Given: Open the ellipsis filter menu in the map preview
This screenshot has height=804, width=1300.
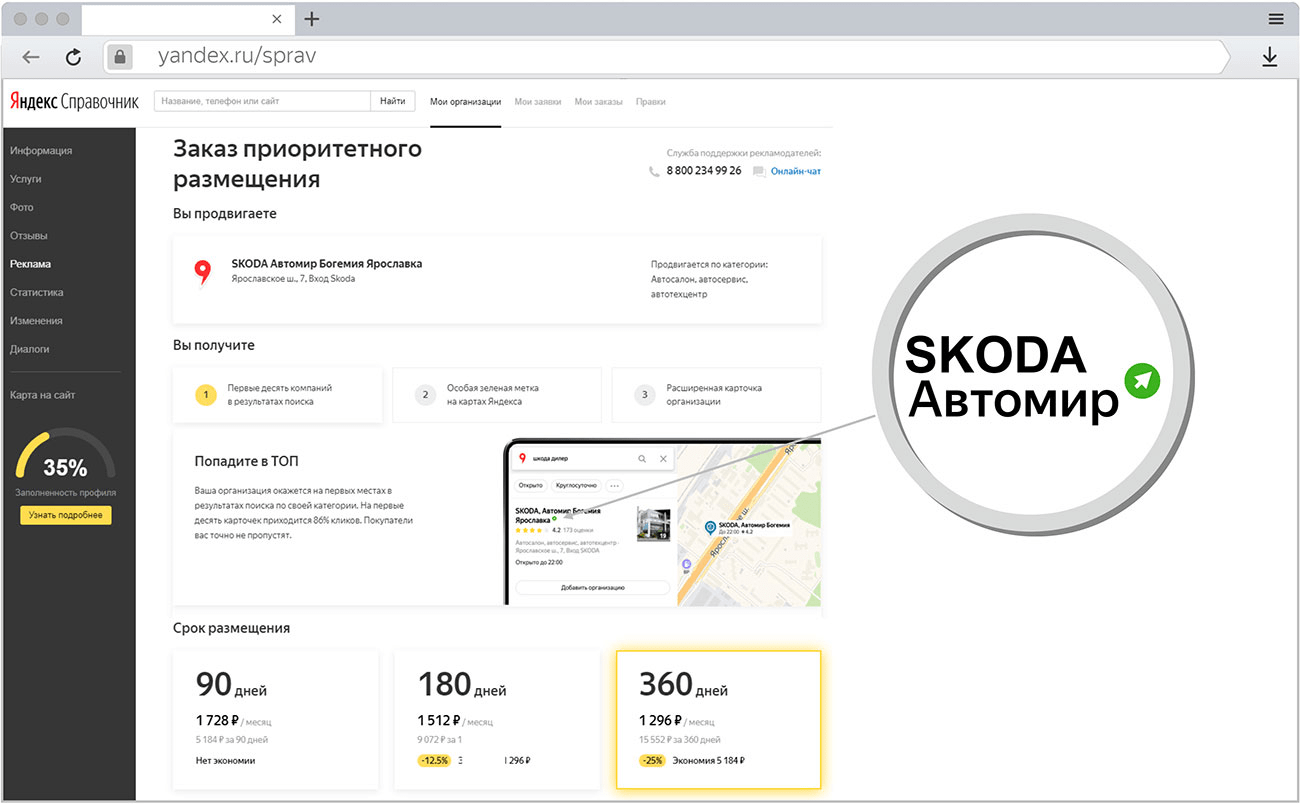Looking at the screenshot, I should pos(613,486).
